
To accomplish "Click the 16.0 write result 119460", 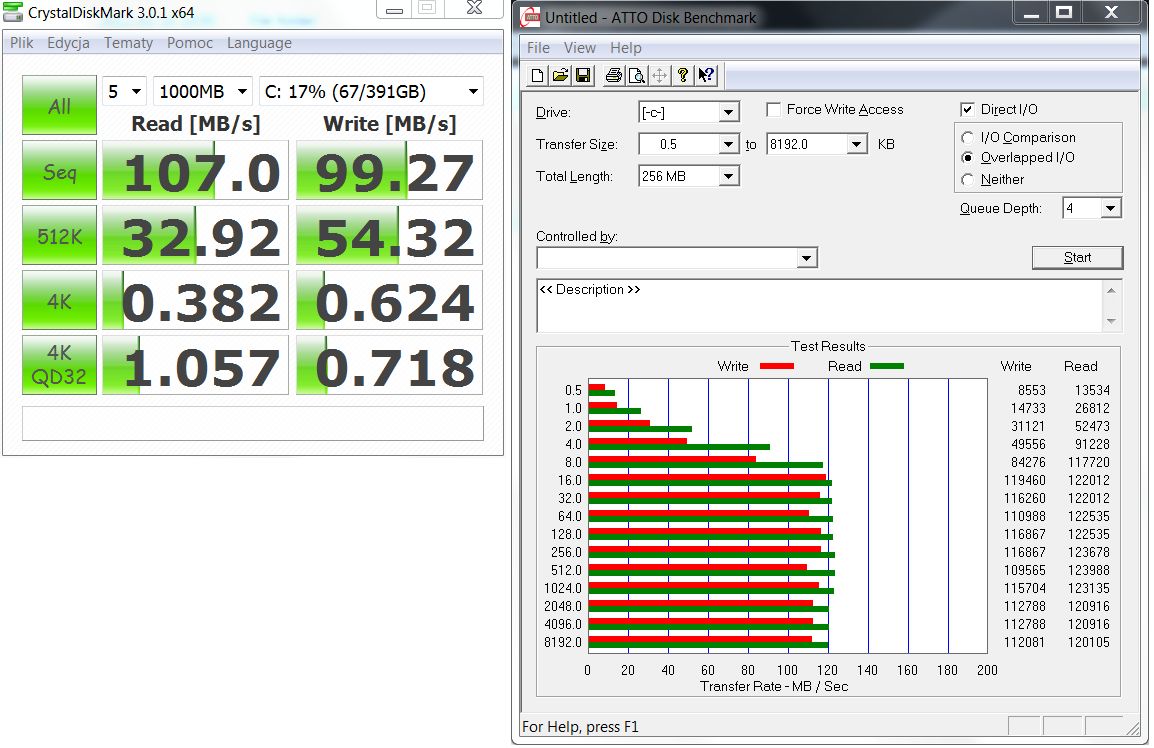I will click(1024, 480).
